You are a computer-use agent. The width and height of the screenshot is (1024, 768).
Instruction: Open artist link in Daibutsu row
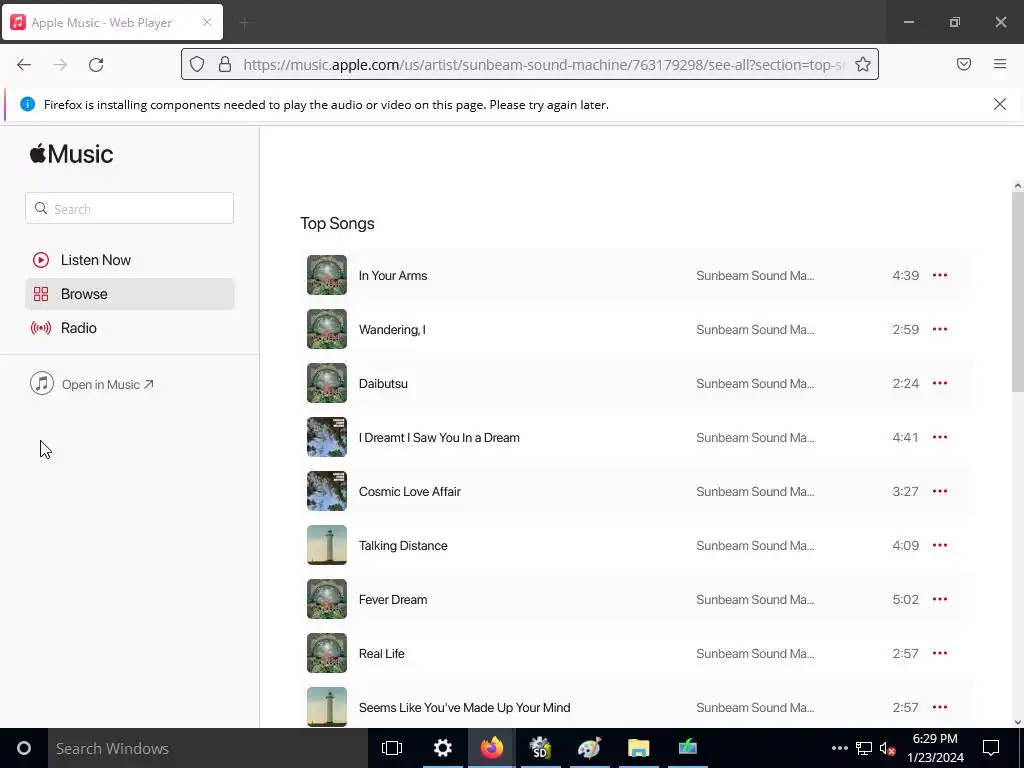click(x=755, y=383)
